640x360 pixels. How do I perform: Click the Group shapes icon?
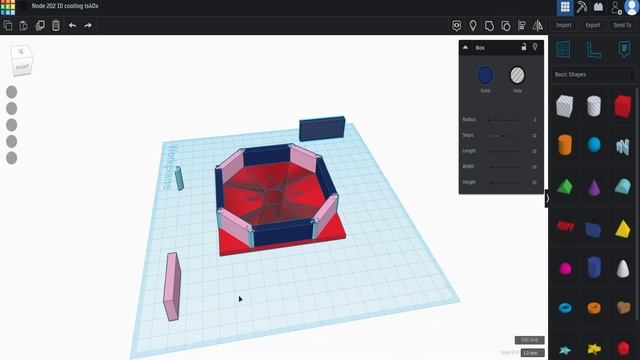(x=489, y=26)
